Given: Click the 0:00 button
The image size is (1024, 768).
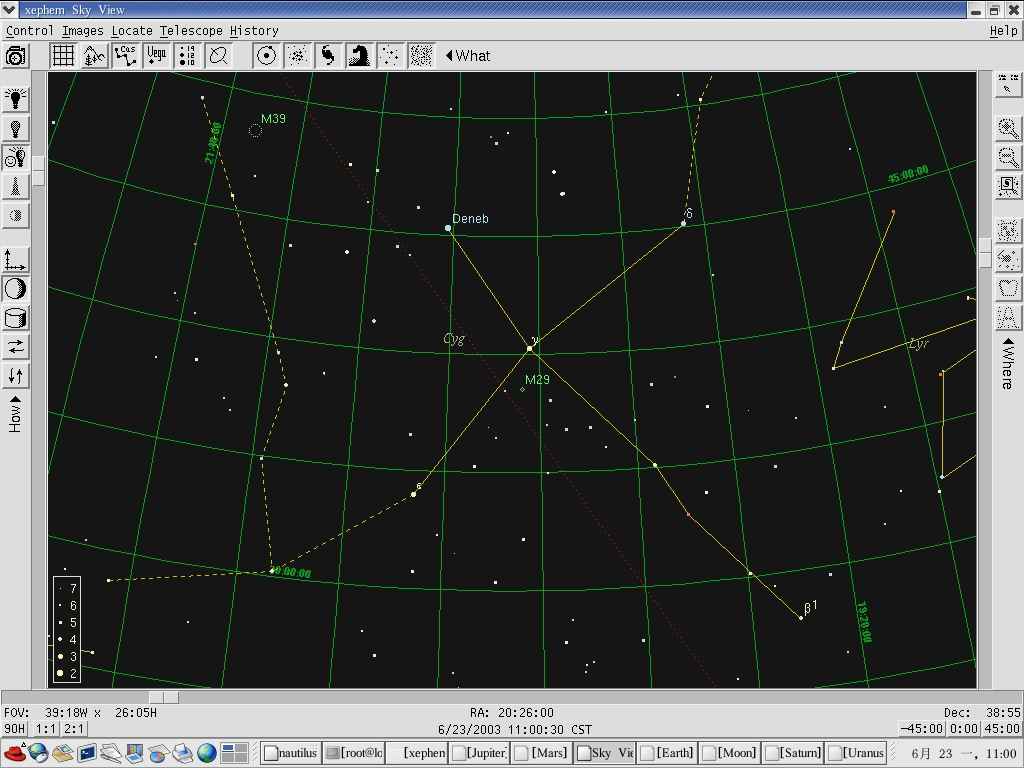Looking at the screenshot, I should [963, 729].
